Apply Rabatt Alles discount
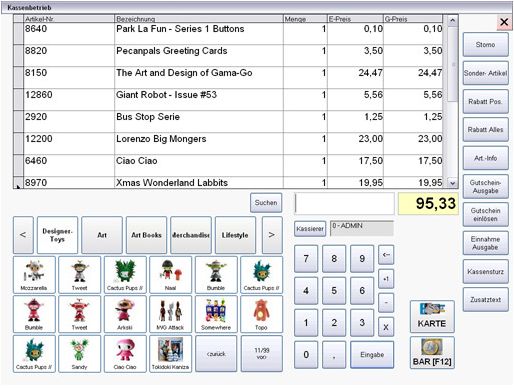Viewport: 514px width, 388px height. [486, 129]
